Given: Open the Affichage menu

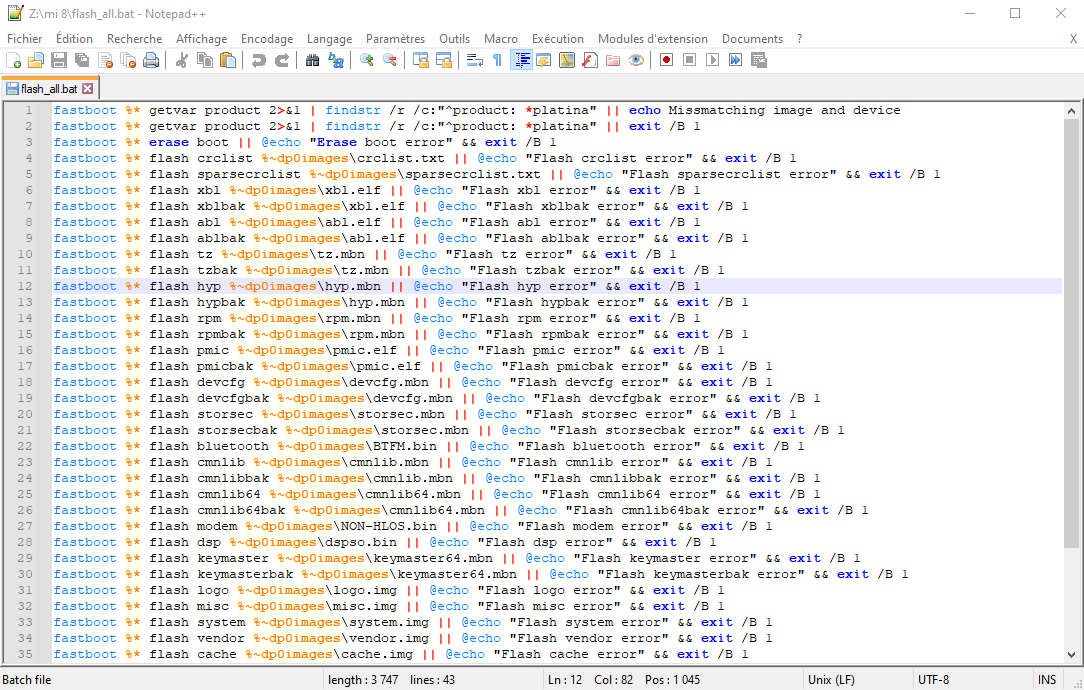Looking at the screenshot, I should pyautogui.click(x=201, y=39).
